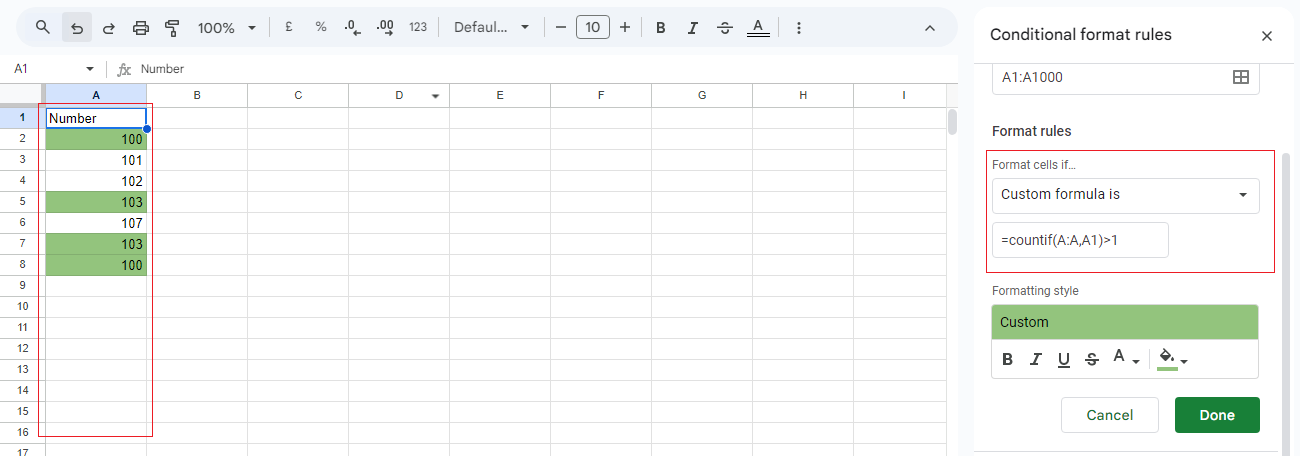Click cell A4 with value 102
The width and height of the screenshot is (1300, 456).
(96, 181)
